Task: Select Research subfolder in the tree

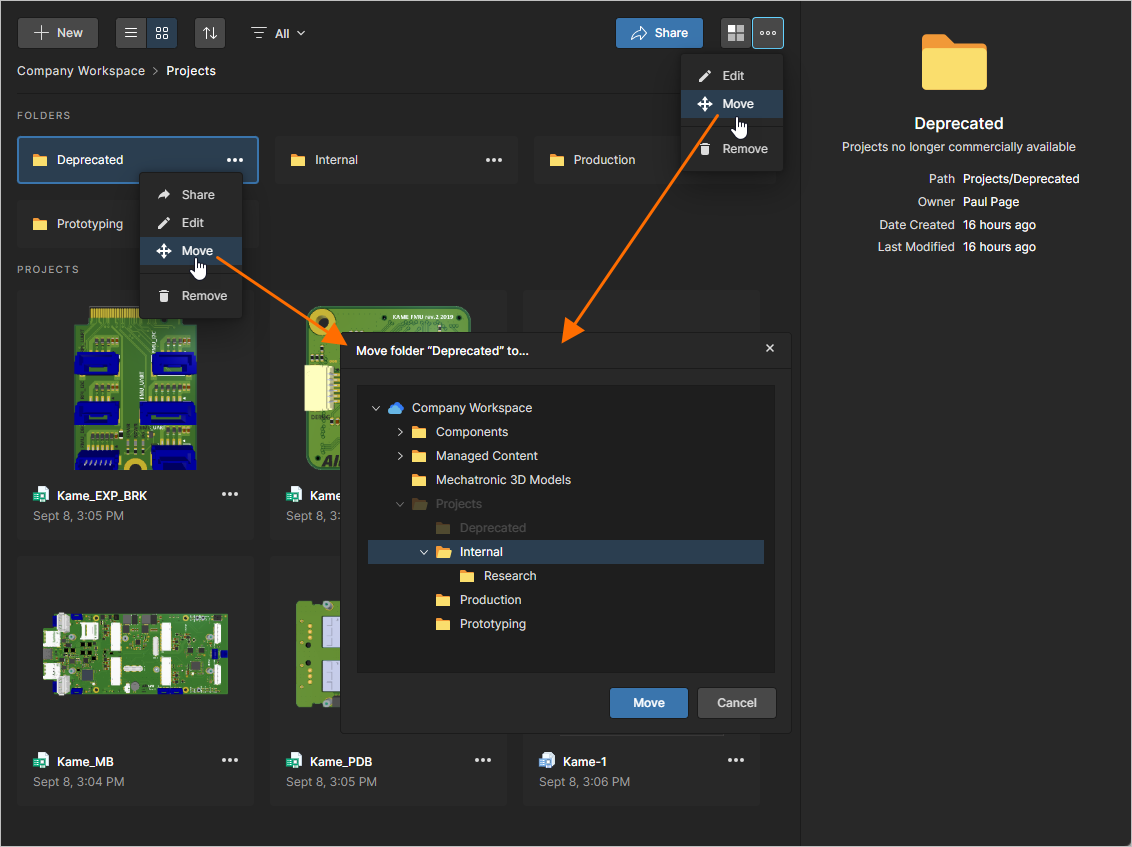Action: (510, 575)
